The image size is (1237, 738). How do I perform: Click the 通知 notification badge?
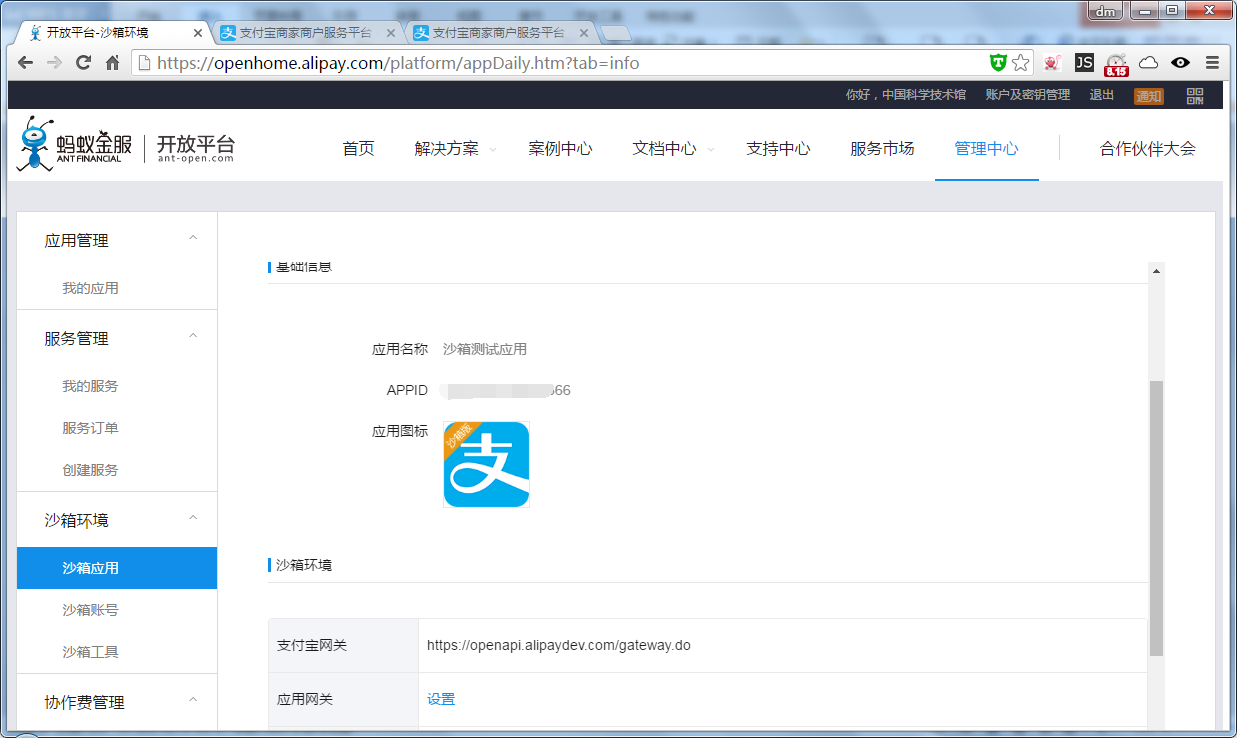1148,96
